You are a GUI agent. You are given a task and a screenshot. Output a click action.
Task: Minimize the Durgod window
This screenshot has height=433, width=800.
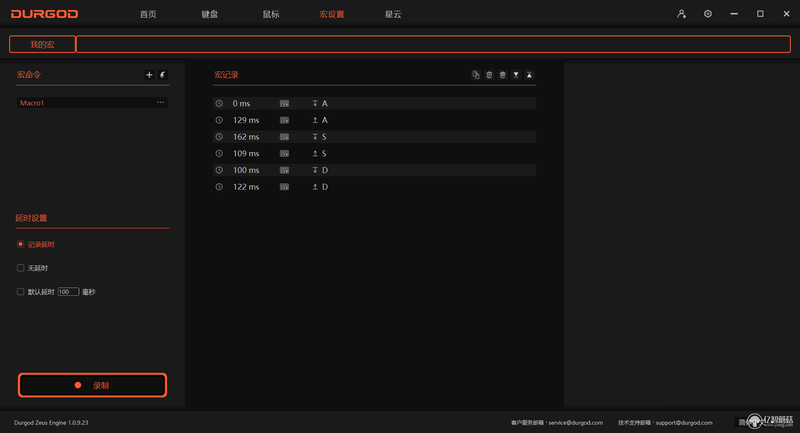click(x=734, y=14)
